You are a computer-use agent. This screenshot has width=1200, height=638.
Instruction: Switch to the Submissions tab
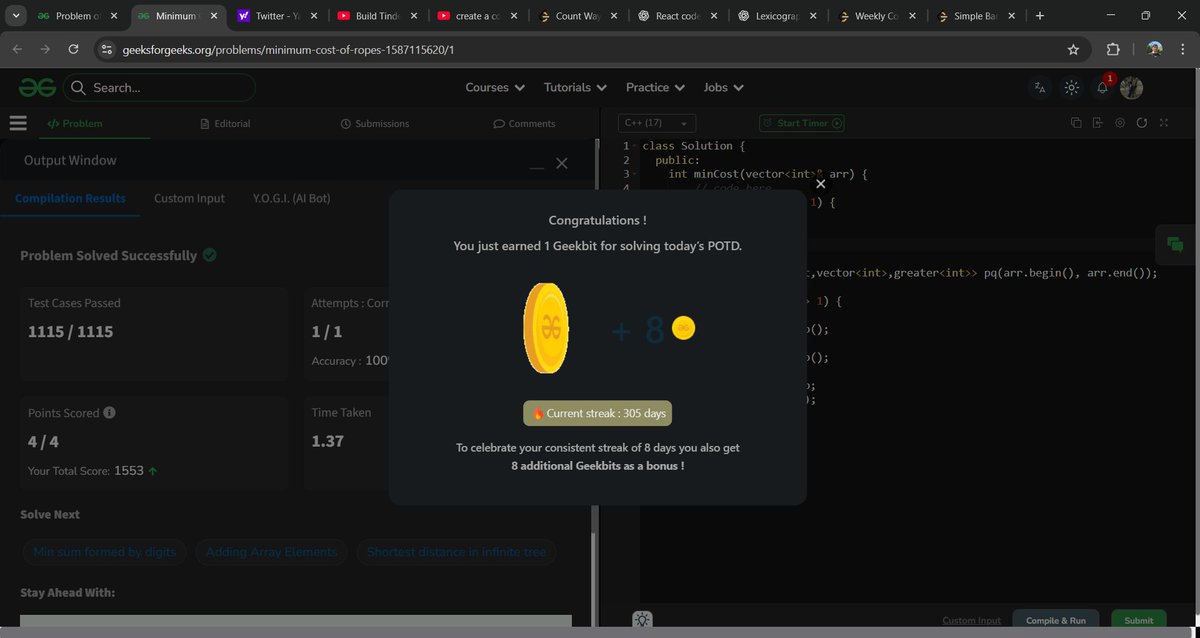click(374, 124)
